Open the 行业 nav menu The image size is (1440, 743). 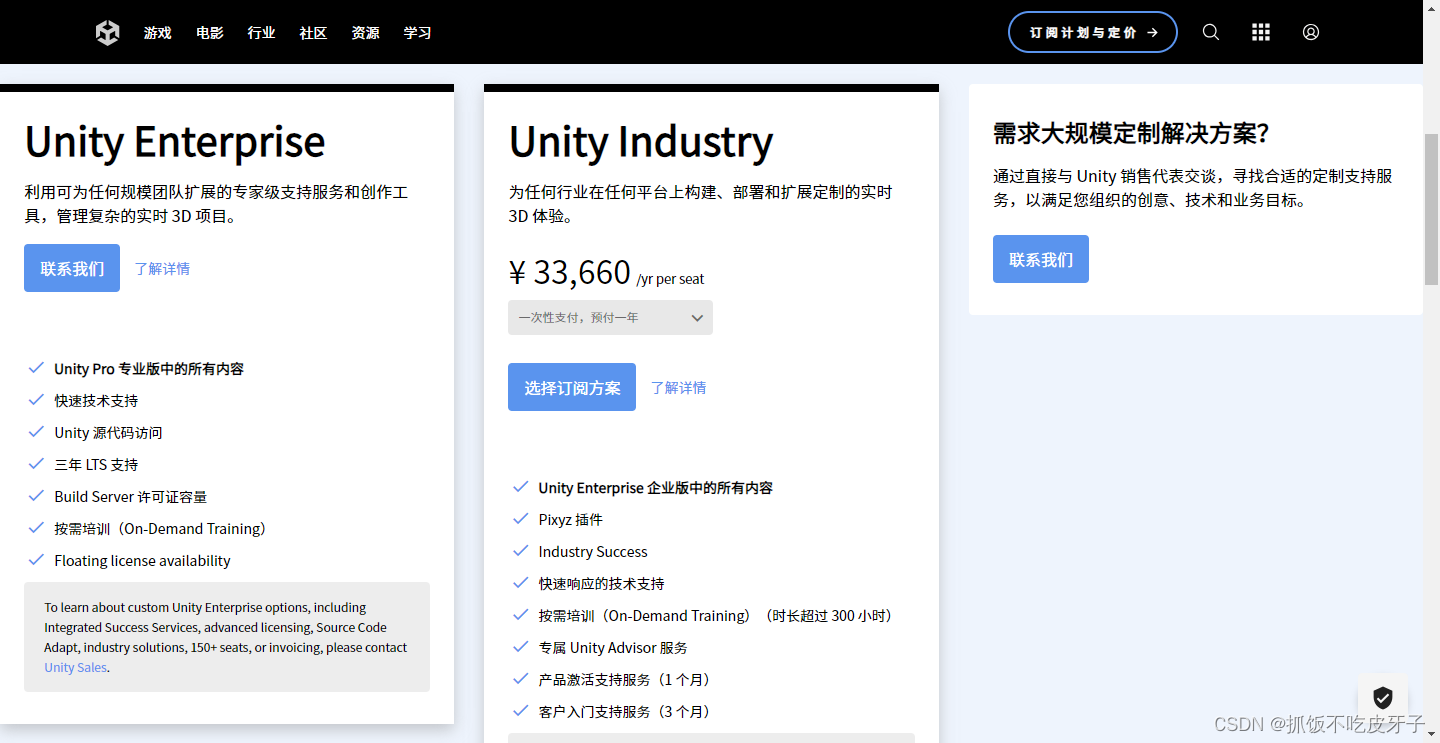pyautogui.click(x=262, y=33)
